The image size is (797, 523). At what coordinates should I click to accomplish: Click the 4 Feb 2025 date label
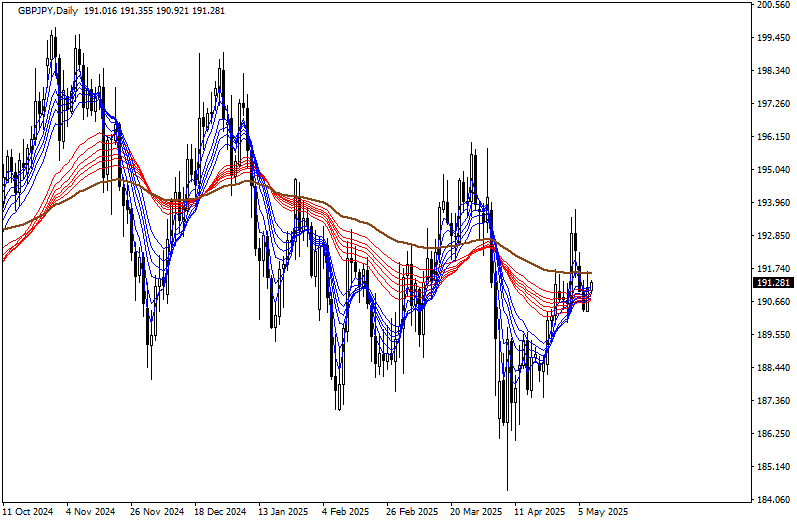tap(345, 512)
